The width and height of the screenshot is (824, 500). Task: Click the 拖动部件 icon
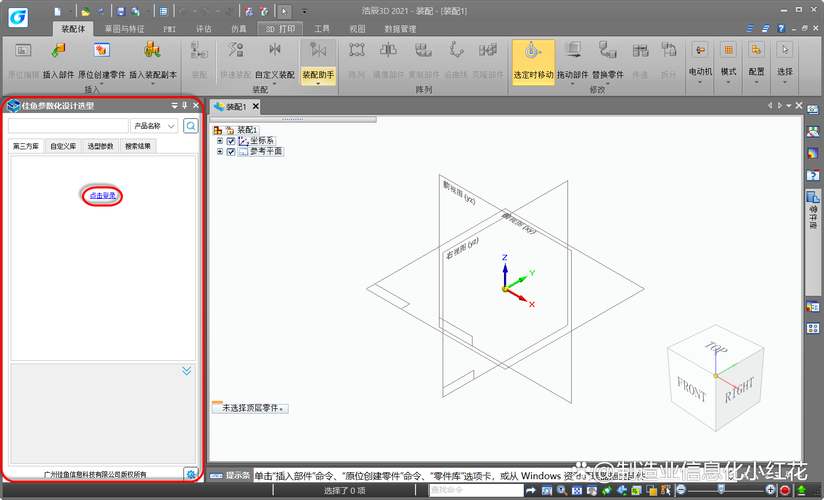click(572, 50)
